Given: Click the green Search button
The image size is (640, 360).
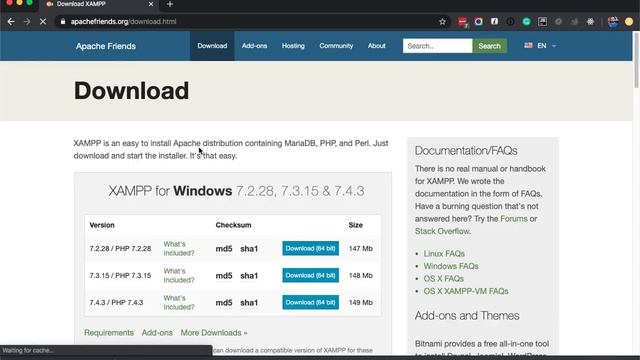Looking at the screenshot, I should pos(489,46).
